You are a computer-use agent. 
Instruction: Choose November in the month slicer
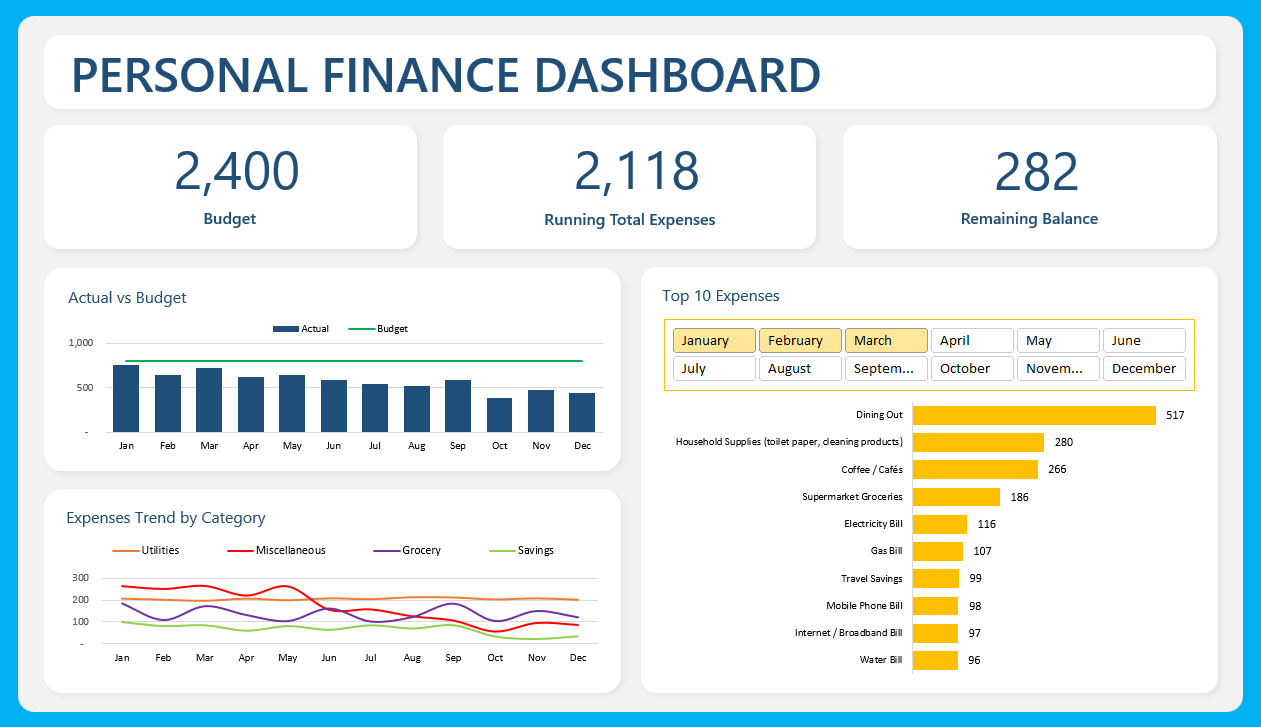1057,368
